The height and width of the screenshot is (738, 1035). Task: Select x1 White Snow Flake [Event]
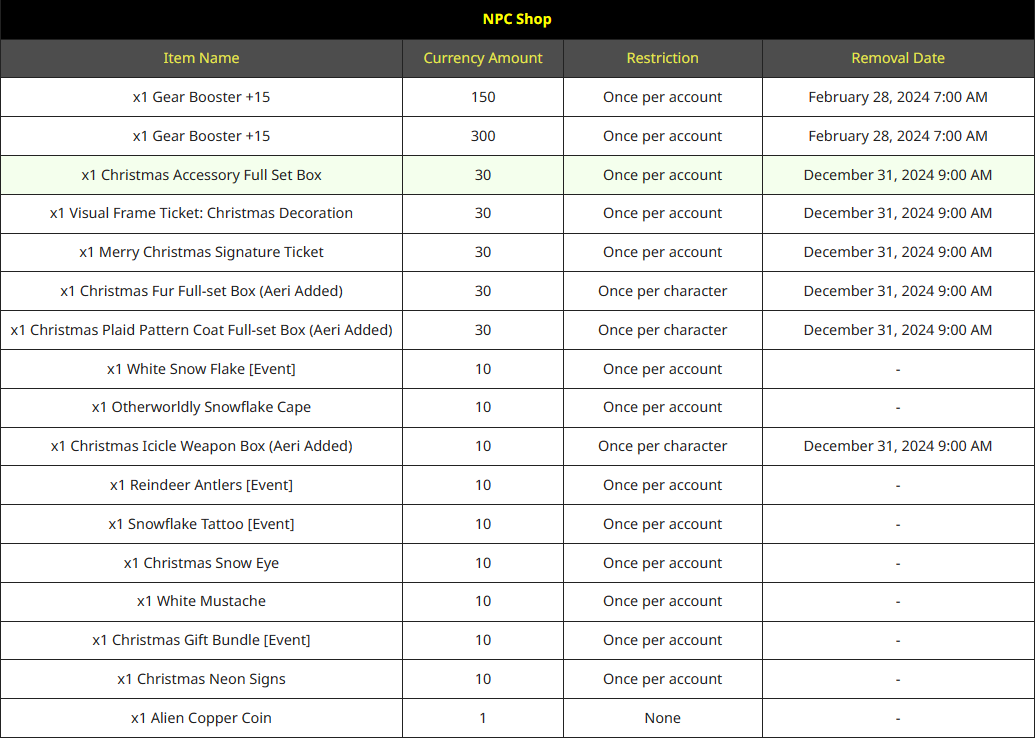(201, 369)
